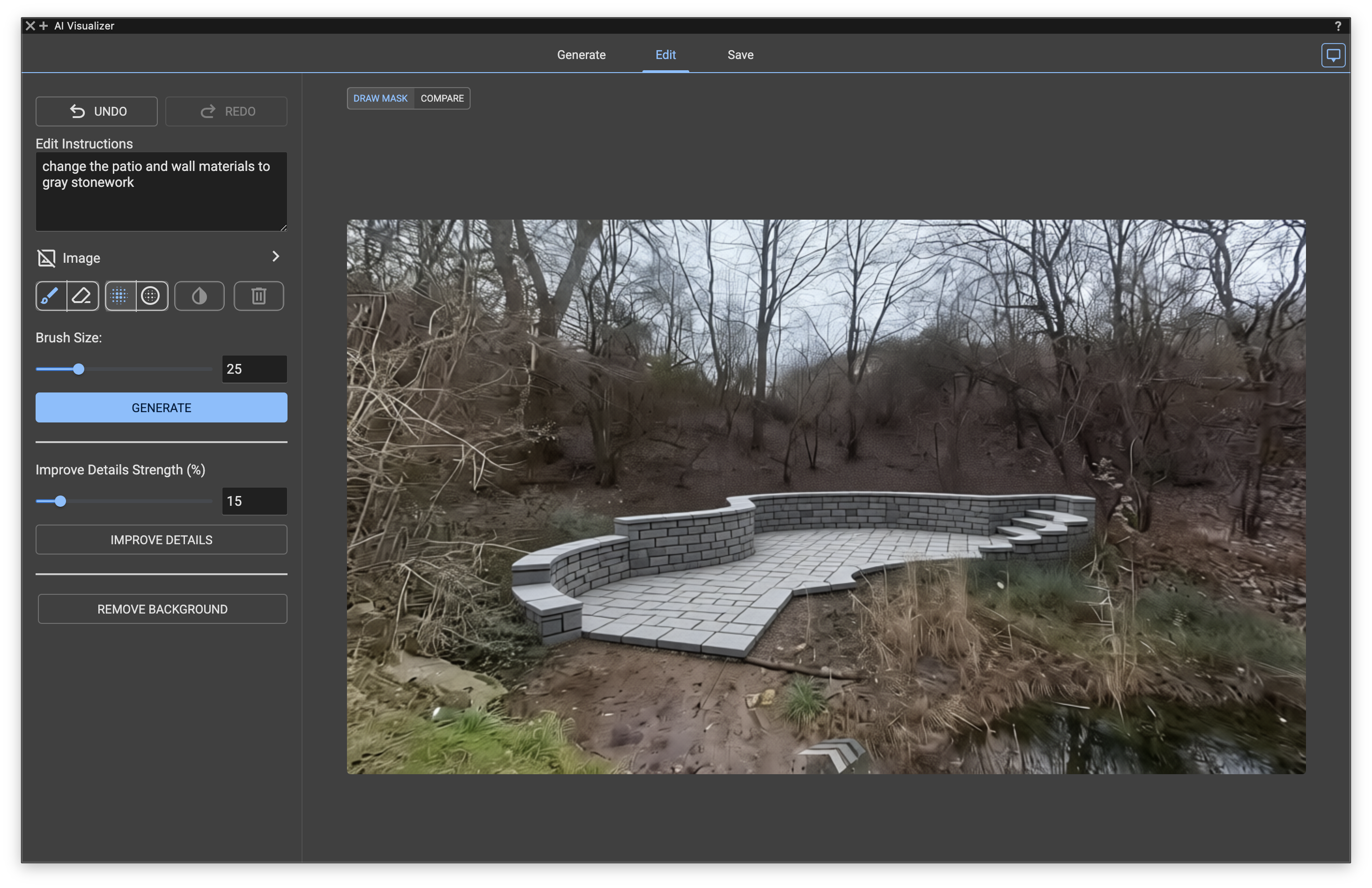The image size is (1372, 888).
Task: Click the plus icon in title bar
Action: (x=44, y=26)
